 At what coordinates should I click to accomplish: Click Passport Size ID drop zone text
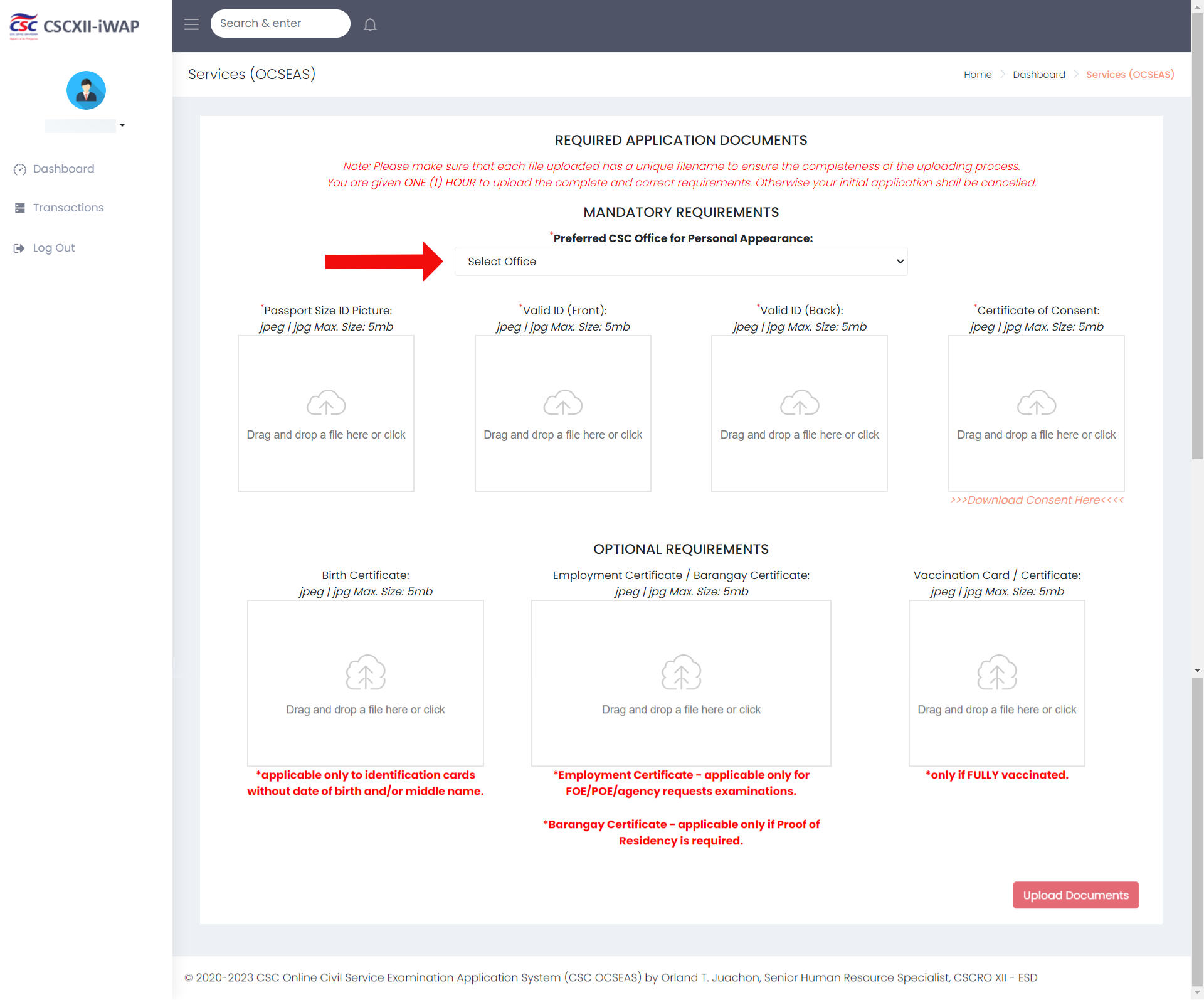[x=326, y=435]
